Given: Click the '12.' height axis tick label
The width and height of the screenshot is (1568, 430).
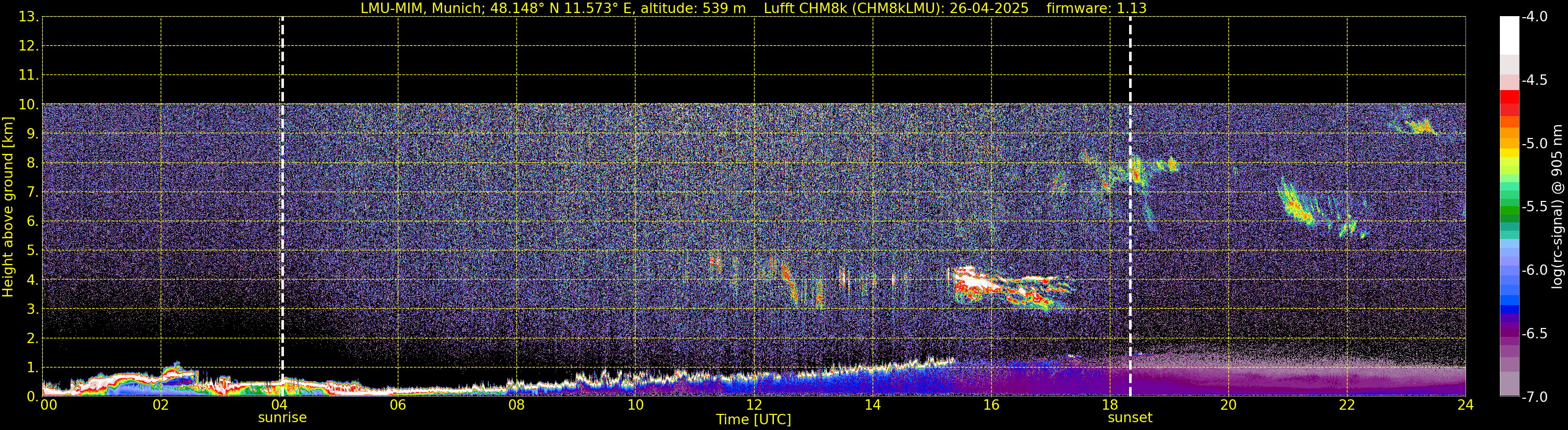Looking at the screenshot, I should [x=29, y=46].
